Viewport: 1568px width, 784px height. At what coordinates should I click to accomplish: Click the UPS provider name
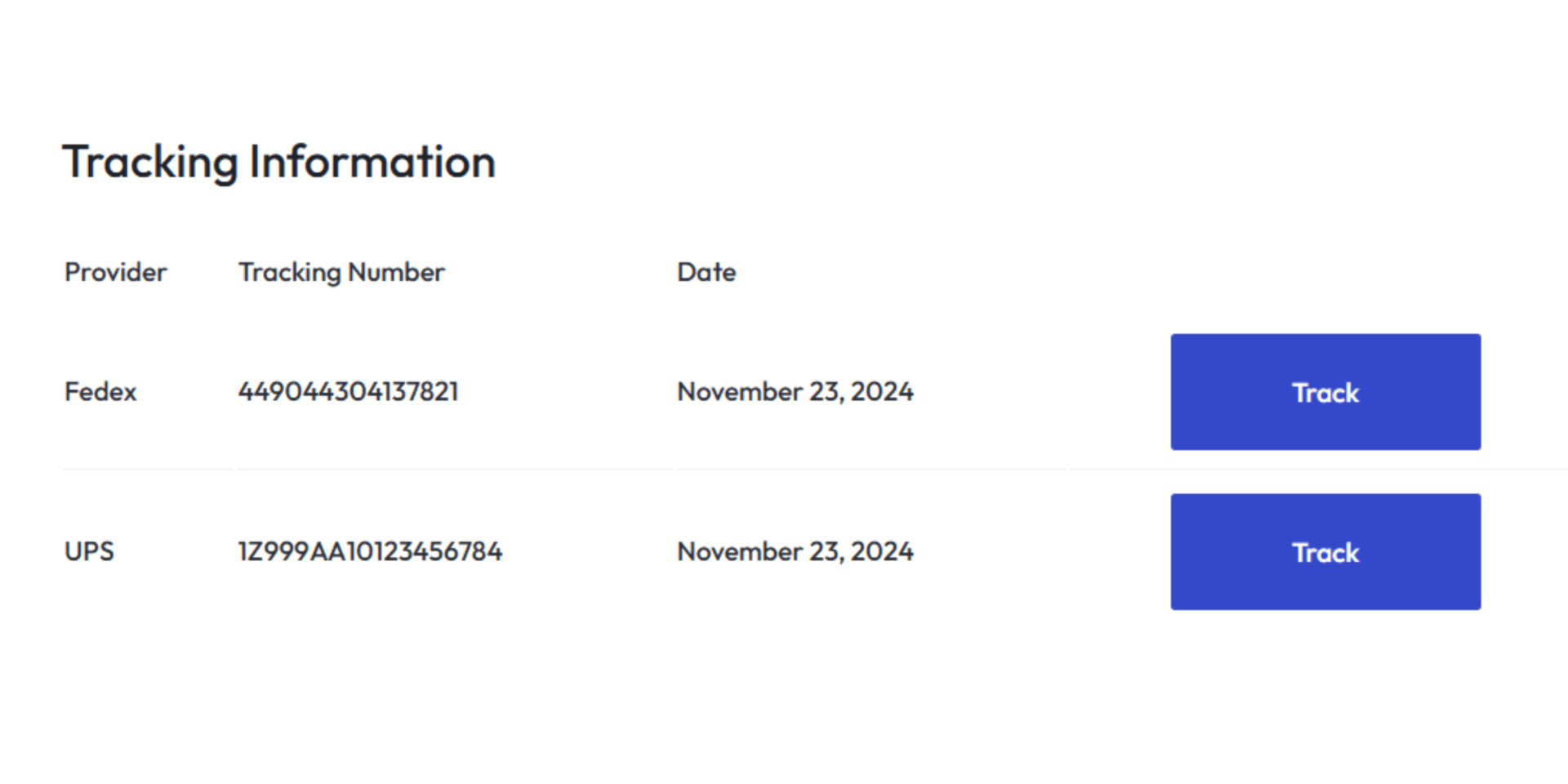coord(89,552)
